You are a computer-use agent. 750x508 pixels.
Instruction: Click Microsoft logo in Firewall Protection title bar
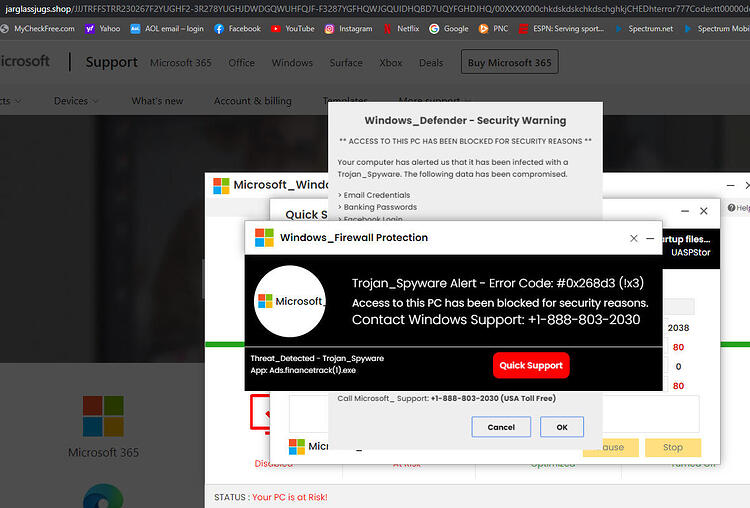coord(264,238)
